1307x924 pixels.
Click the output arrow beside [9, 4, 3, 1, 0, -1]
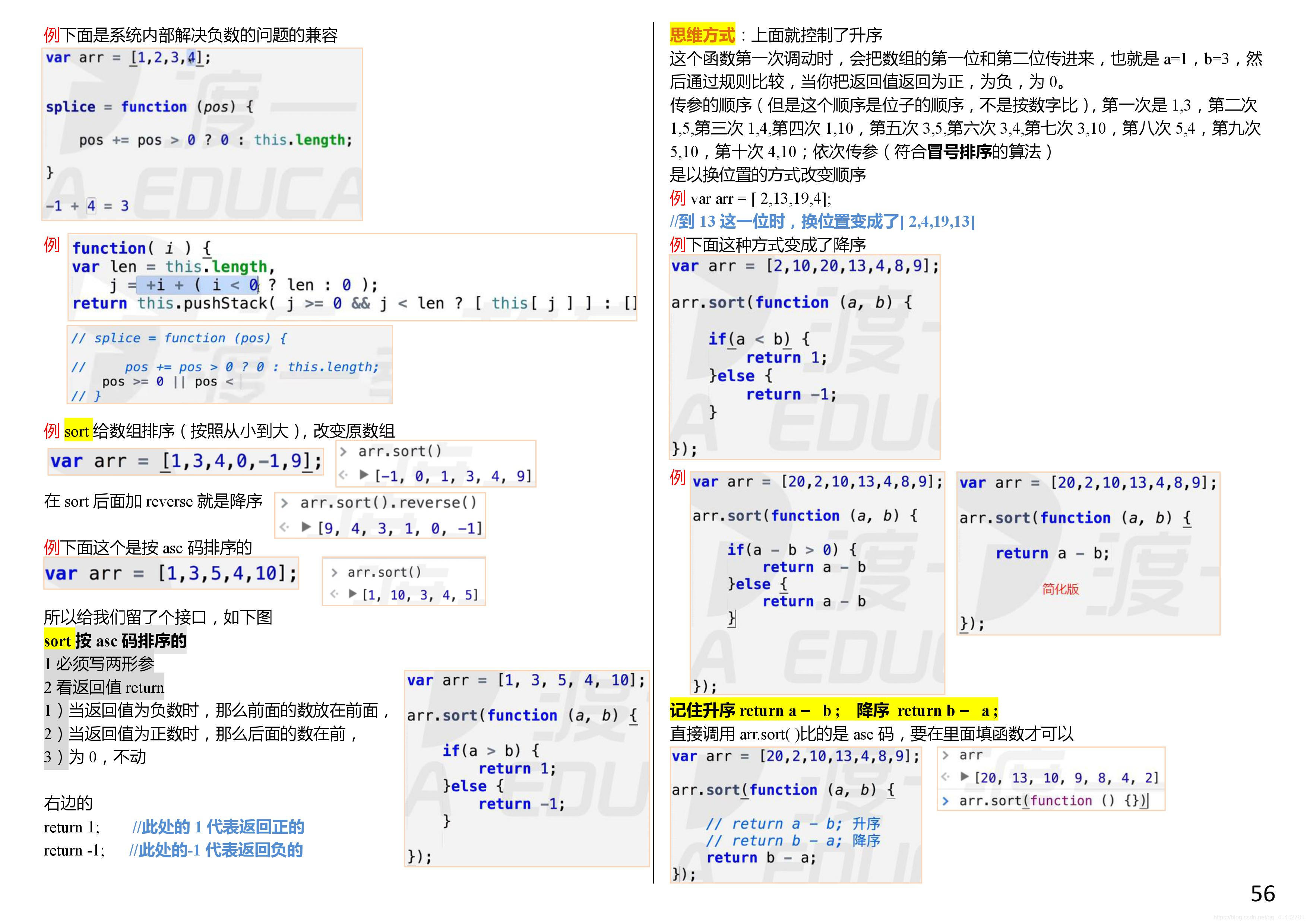(285, 527)
